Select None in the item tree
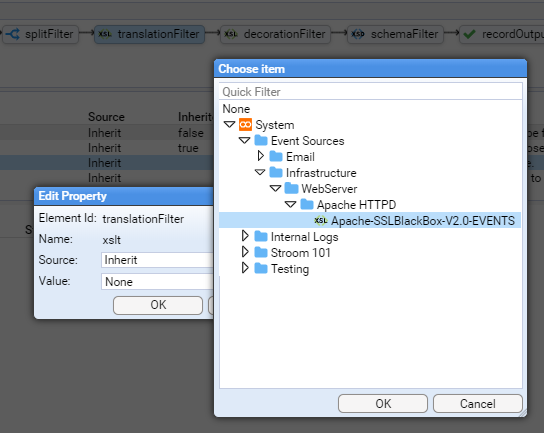 [236, 109]
